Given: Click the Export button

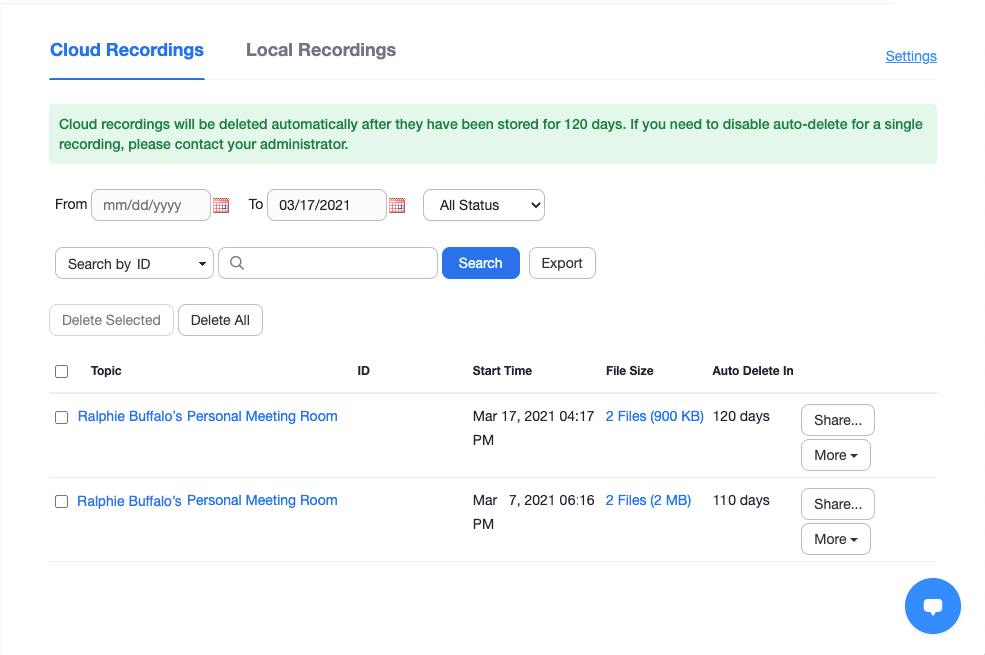Looking at the screenshot, I should click(562, 263).
